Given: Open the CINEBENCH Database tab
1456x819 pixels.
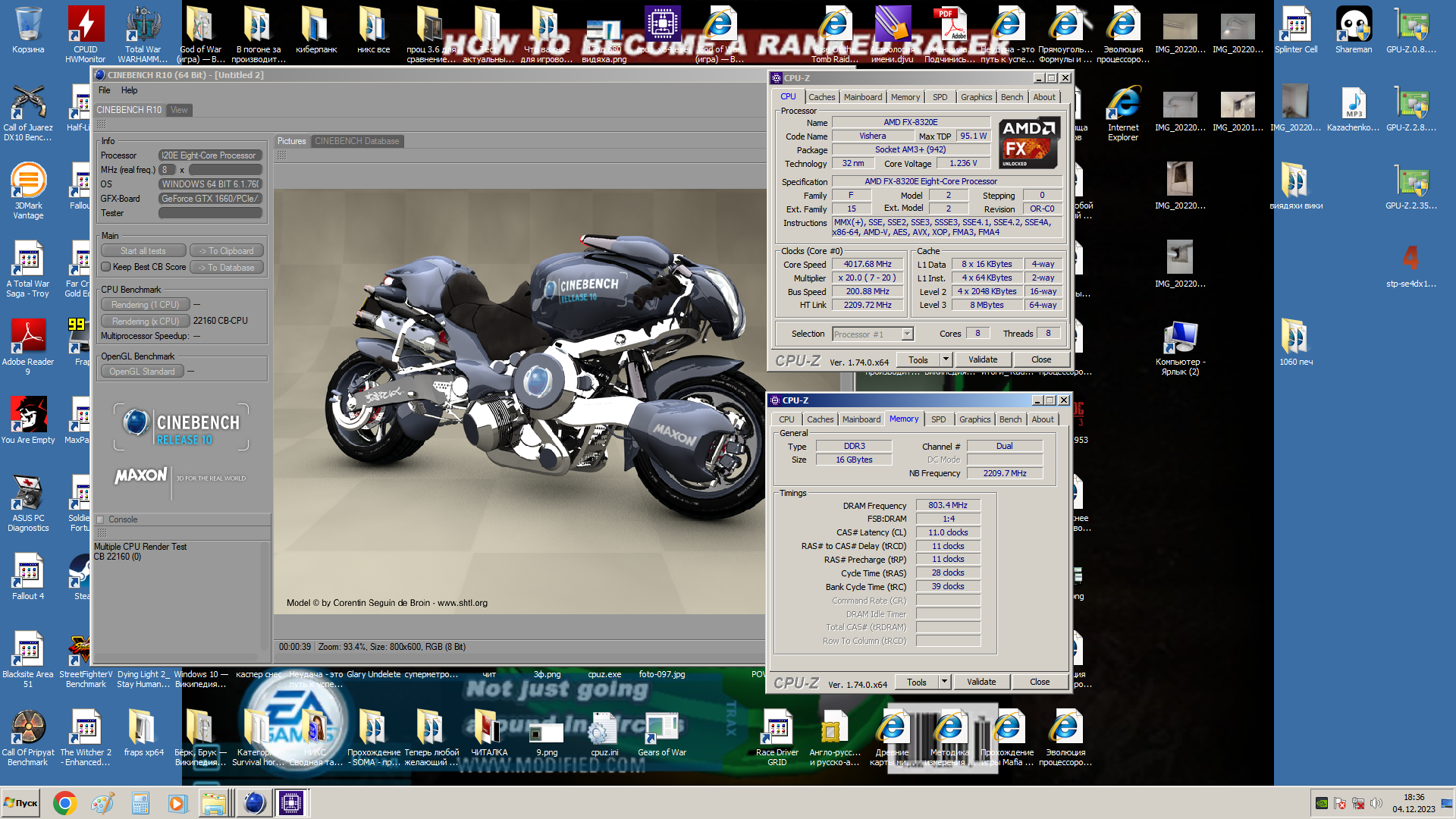Looking at the screenshot, I should pyautogui.click(x=356, y=141).
